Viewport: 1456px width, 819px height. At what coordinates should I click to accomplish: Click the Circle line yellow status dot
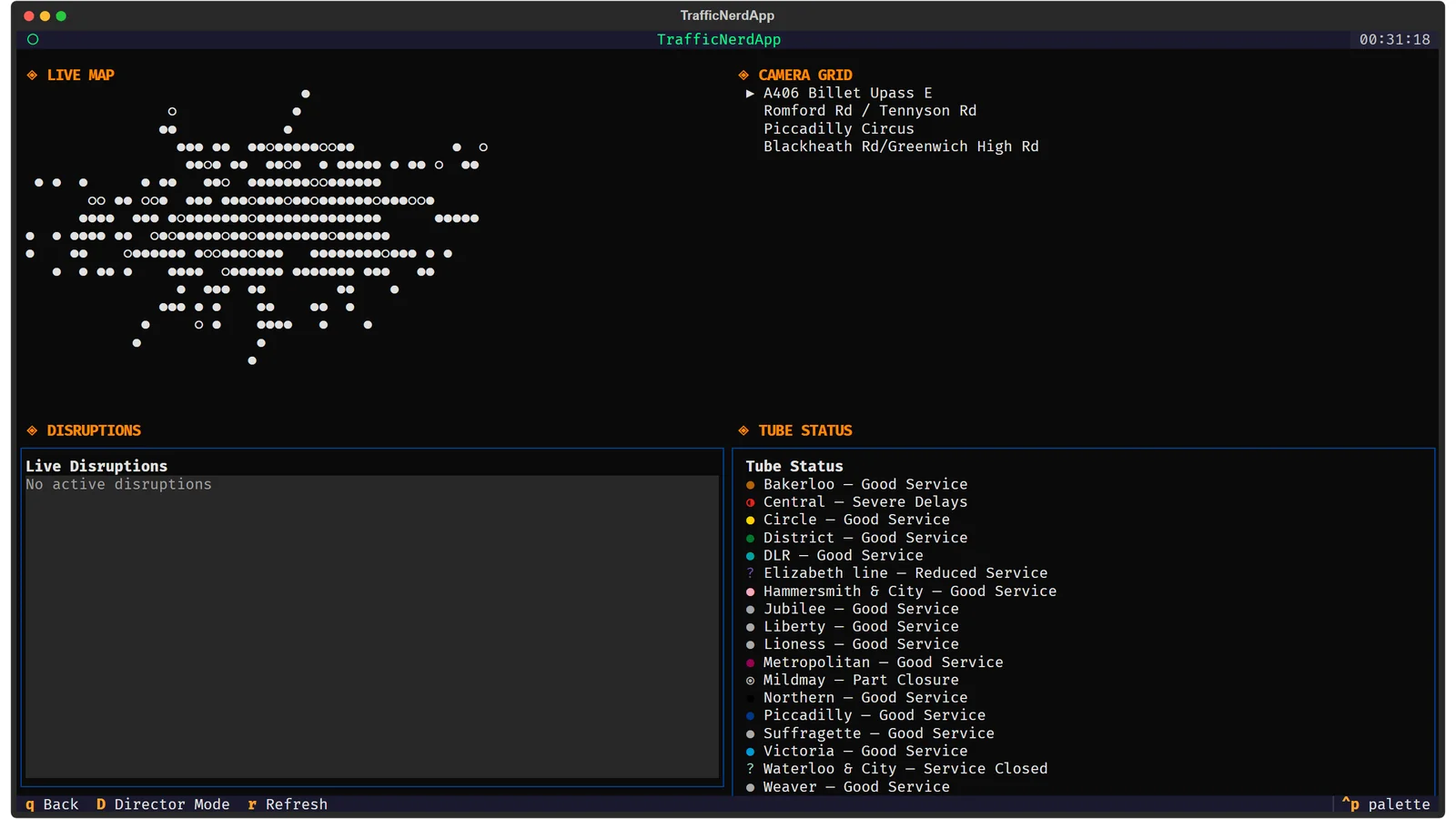tap(751, 521)
